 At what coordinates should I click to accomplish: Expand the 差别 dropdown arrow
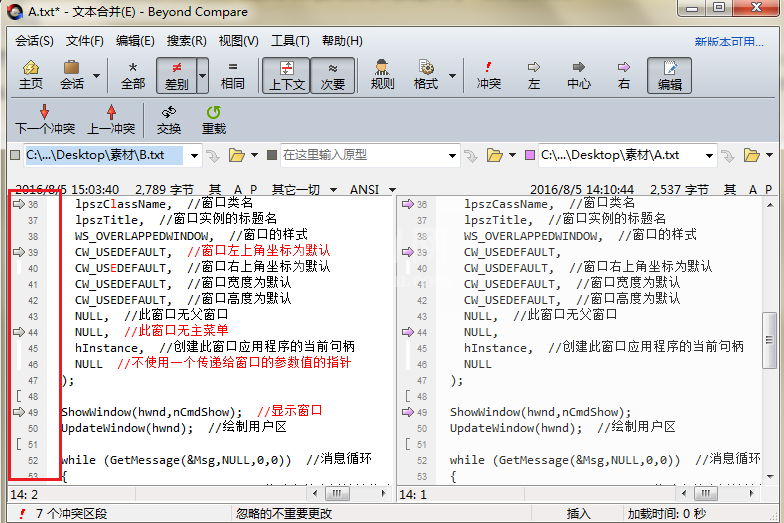tap(202, 76)
